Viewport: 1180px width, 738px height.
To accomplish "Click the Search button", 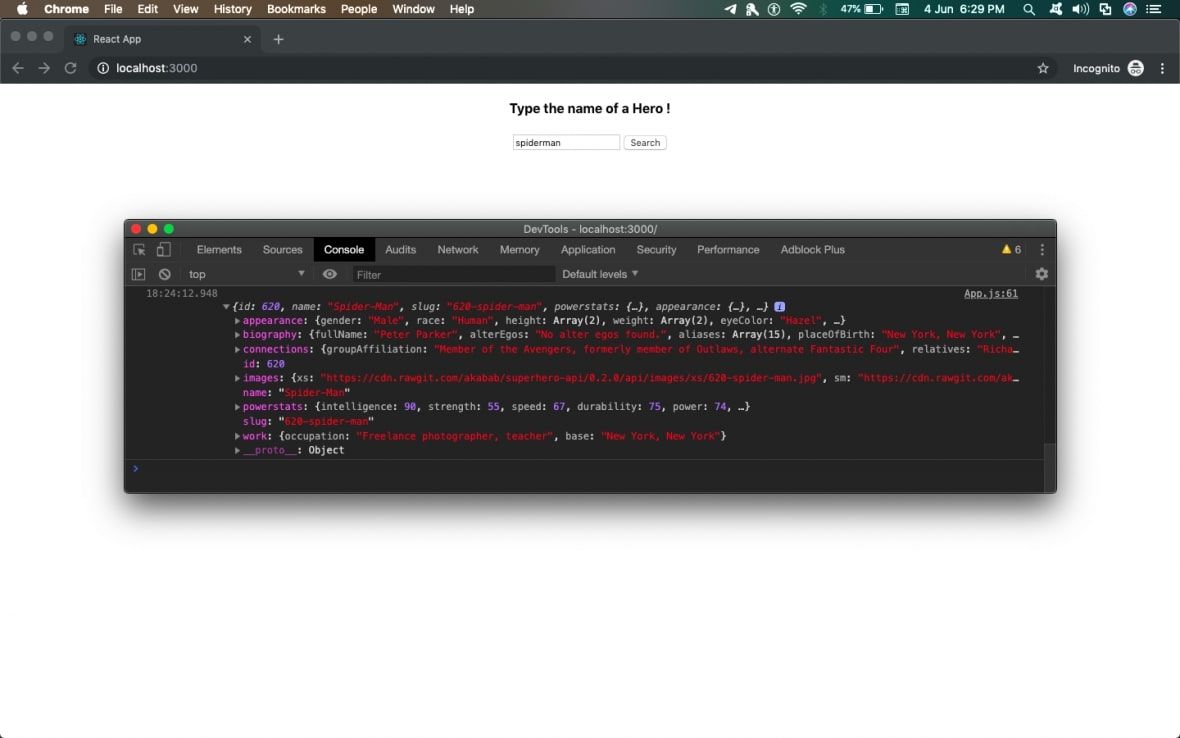I will coord(645,143).
